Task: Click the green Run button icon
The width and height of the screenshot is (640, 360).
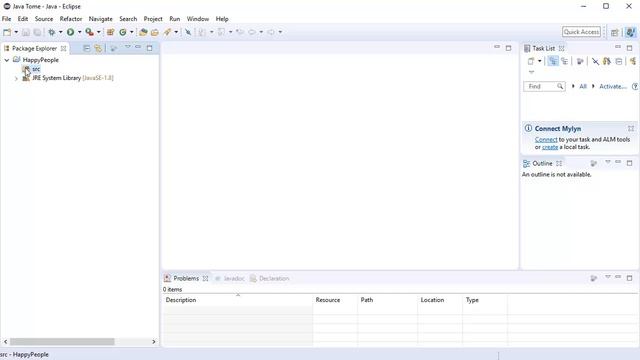Action: pos(70,32)
